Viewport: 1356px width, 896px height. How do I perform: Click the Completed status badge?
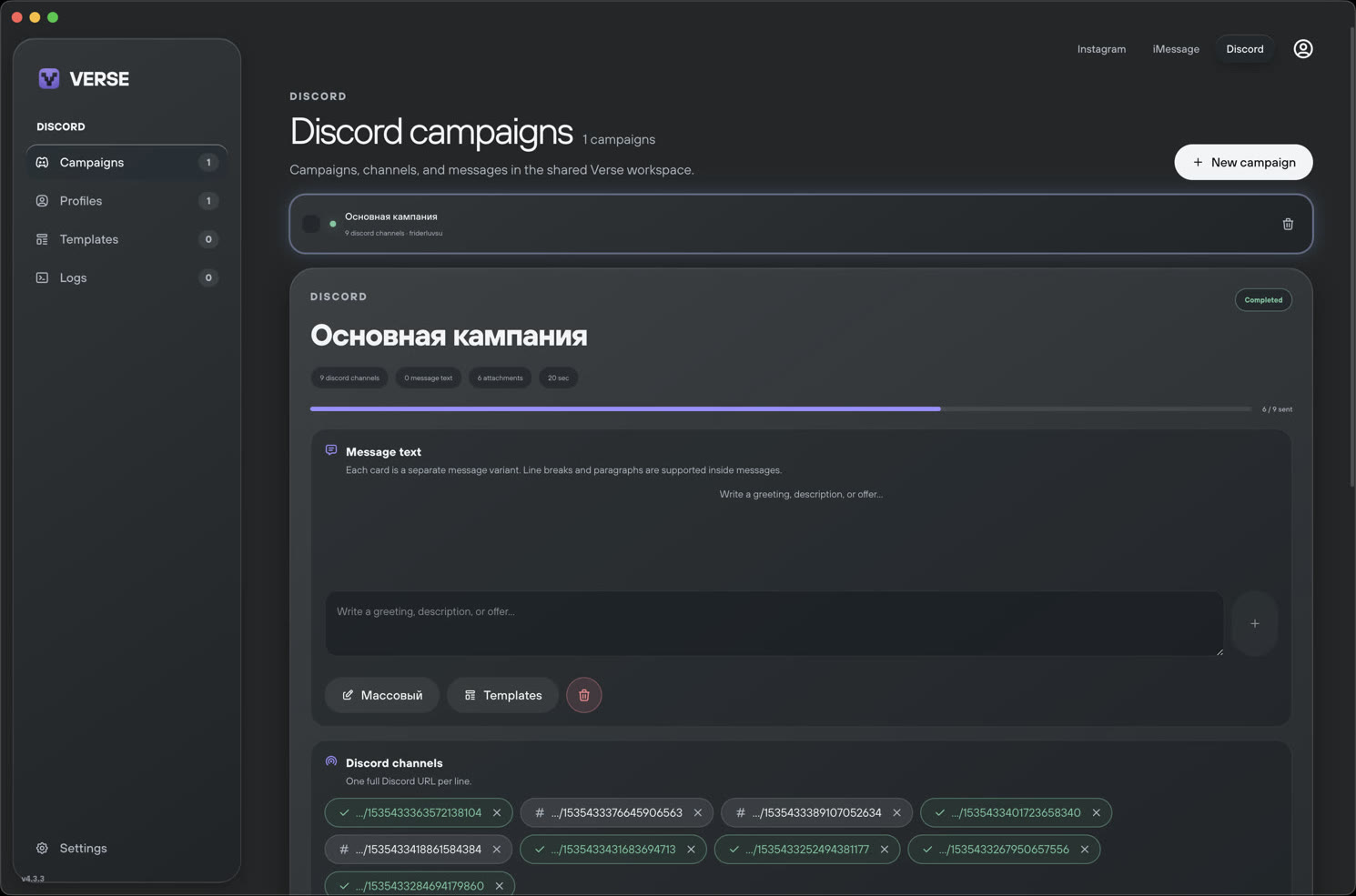coord(1263,300)
